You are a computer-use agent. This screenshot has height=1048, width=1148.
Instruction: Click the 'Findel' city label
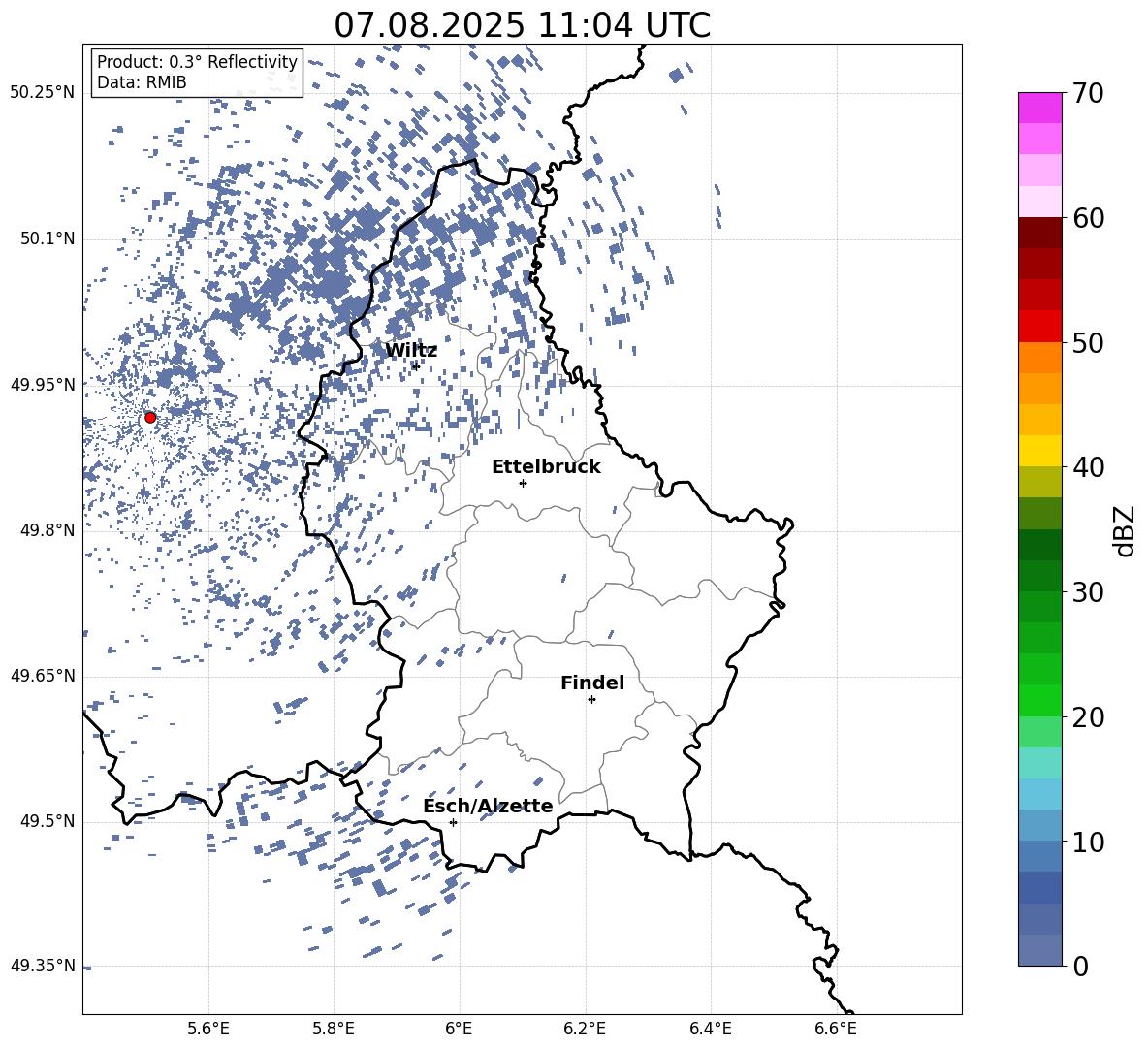coord(592,683)
